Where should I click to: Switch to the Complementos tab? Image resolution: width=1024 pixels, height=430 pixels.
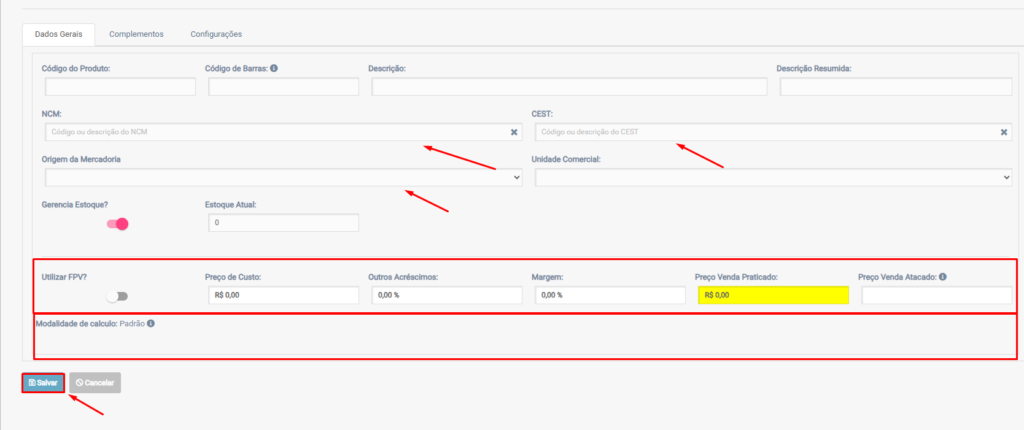[x=136, y=34]
